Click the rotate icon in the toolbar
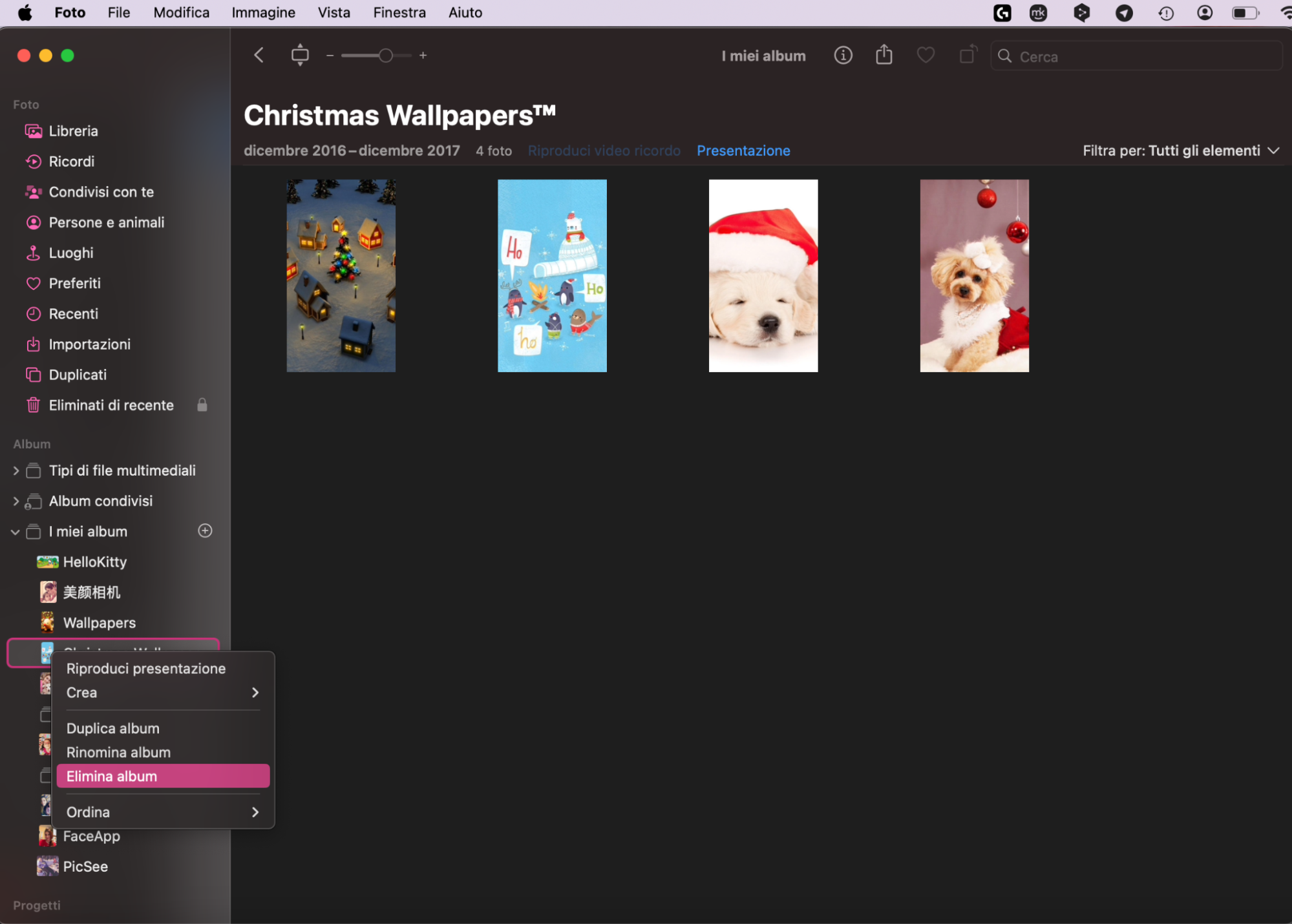The height and width of the screenshot is (924, 1292). click(968, 55)
